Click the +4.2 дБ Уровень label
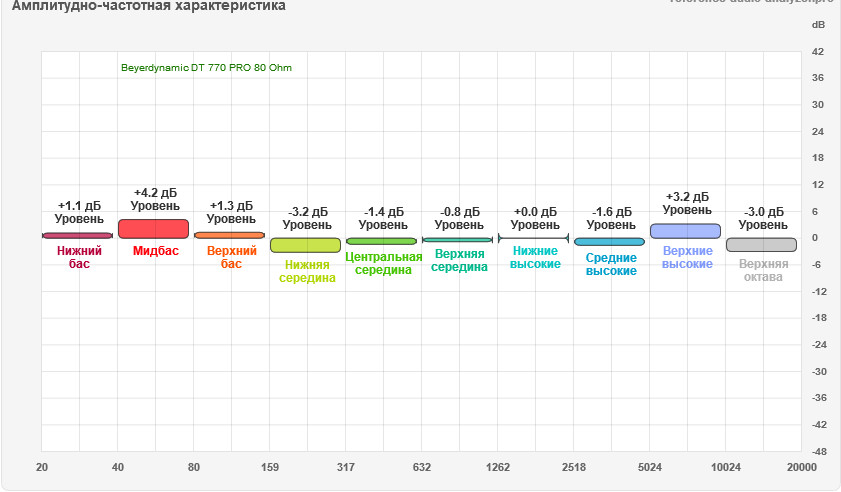 pyautogui.click(x=155, y=199)
